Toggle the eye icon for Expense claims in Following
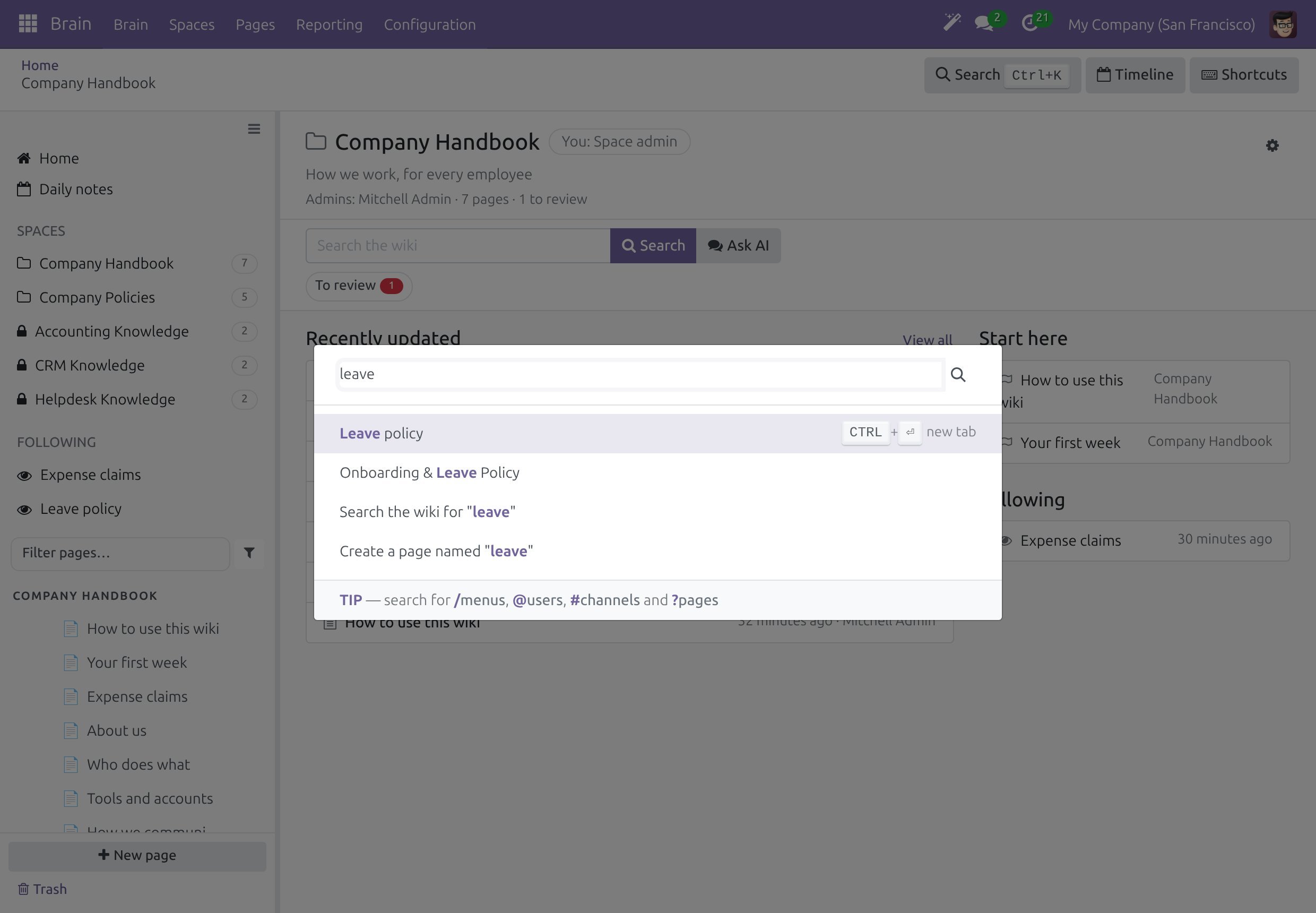Image resolution: width=1316 pixels, height=913 pixels. pyautogui.click(x=24, y=476)
